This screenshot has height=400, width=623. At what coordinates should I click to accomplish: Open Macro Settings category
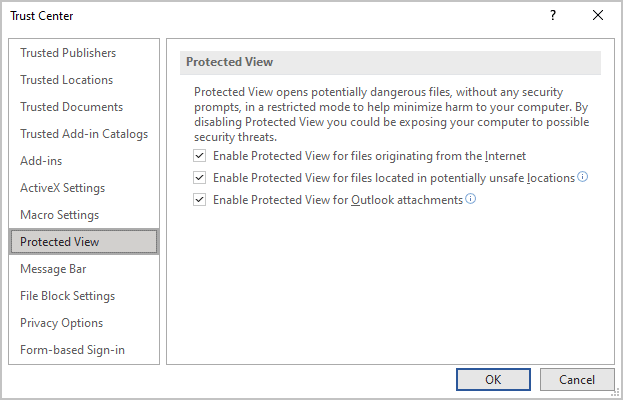59,215
